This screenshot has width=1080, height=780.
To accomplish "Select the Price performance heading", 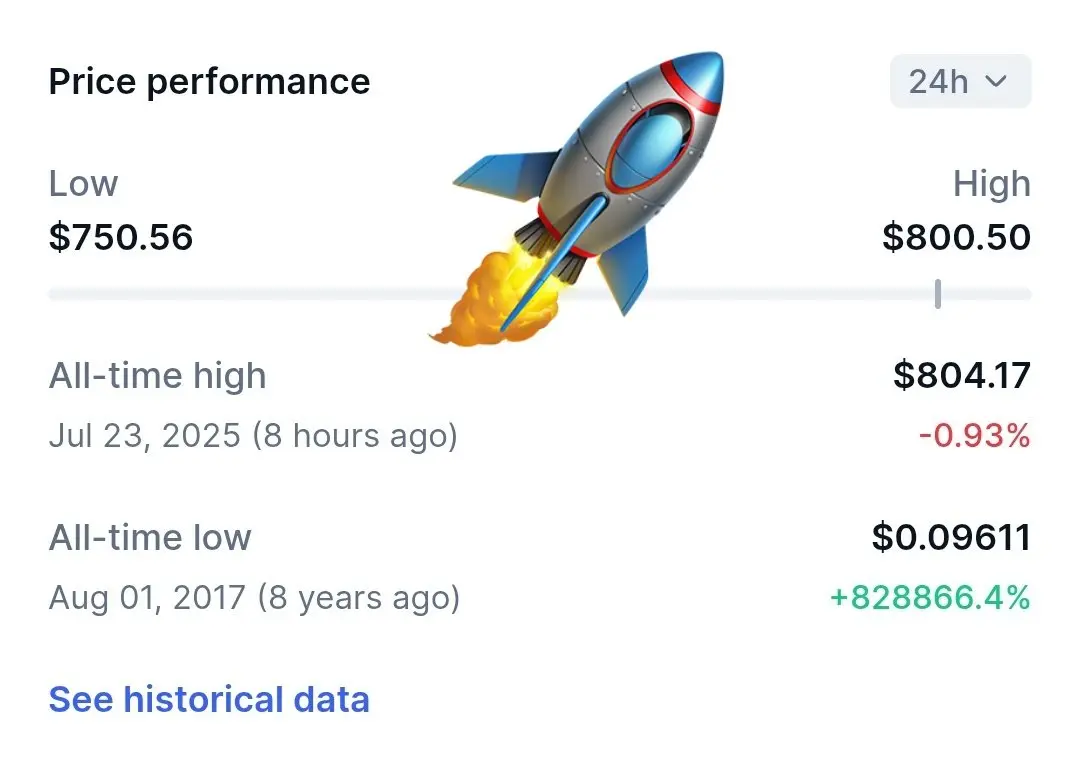I will pyautogui.click(x=209, y=82).
